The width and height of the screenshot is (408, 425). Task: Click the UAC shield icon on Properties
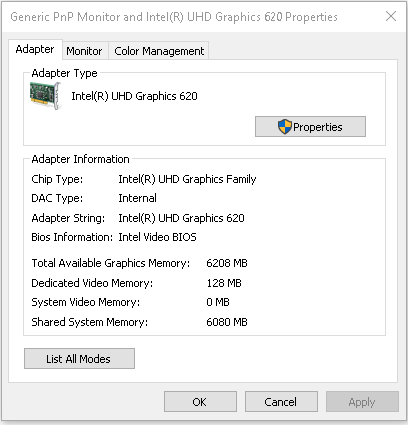285,127
